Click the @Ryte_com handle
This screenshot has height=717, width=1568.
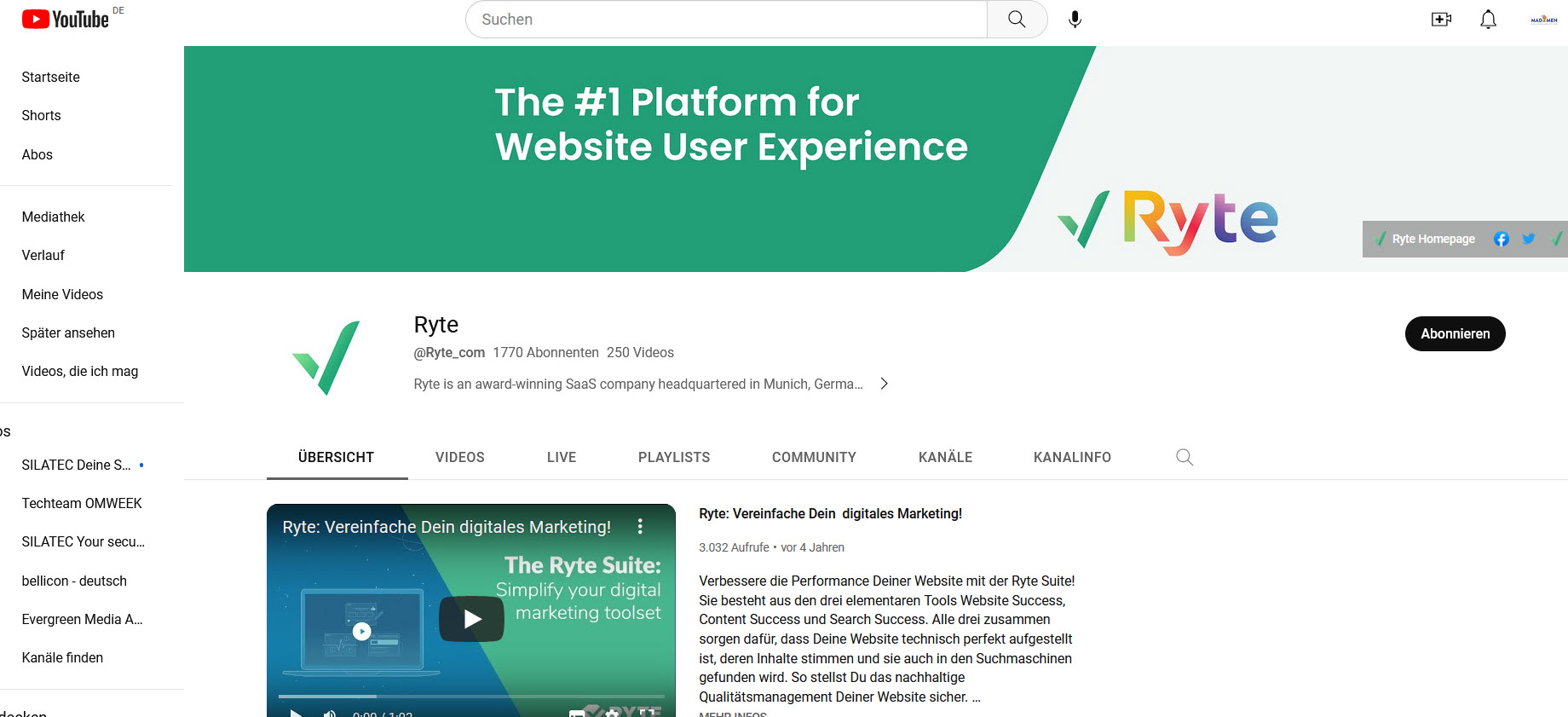click(x=449, y=352)
